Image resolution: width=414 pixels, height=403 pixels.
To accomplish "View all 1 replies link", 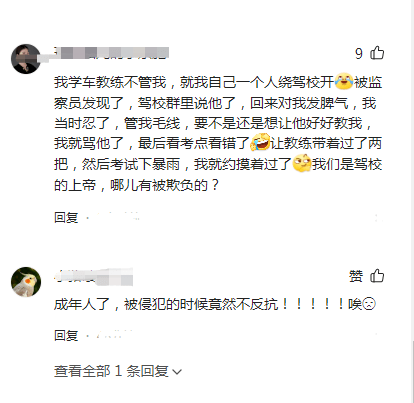I will pos(118,371).
